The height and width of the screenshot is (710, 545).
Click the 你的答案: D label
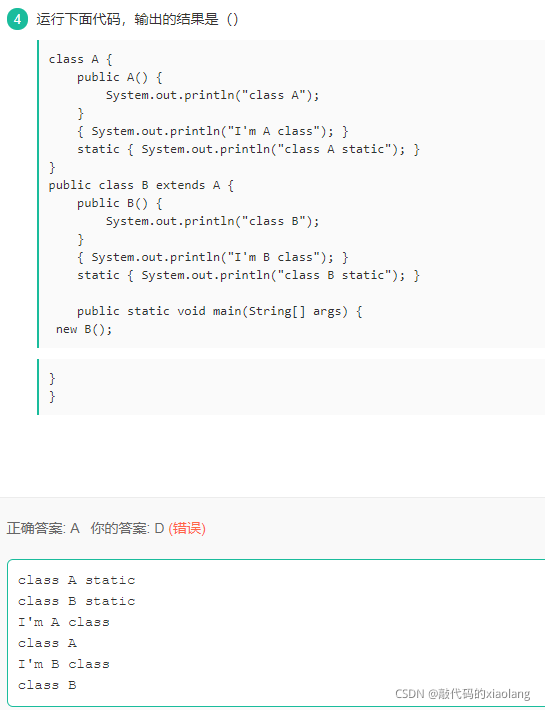point(127,528)
